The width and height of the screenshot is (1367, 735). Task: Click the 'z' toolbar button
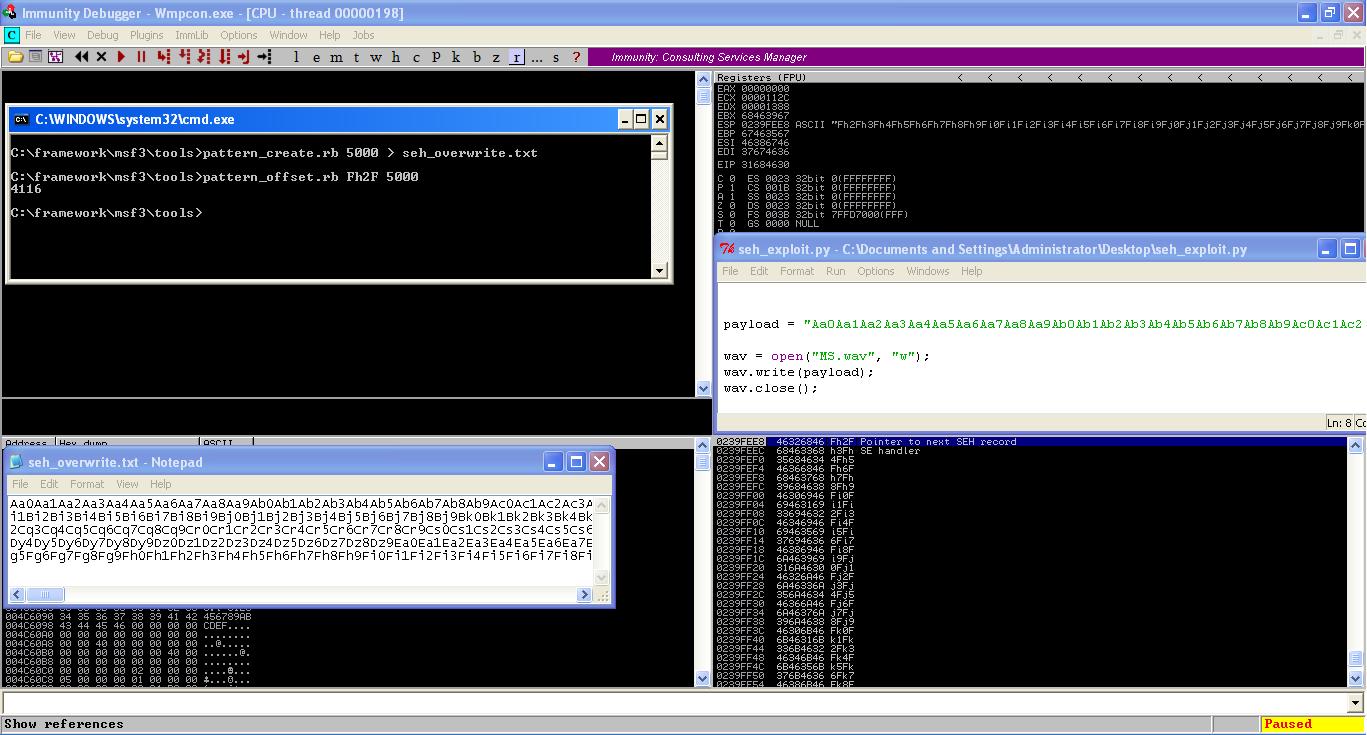[496, 57]
